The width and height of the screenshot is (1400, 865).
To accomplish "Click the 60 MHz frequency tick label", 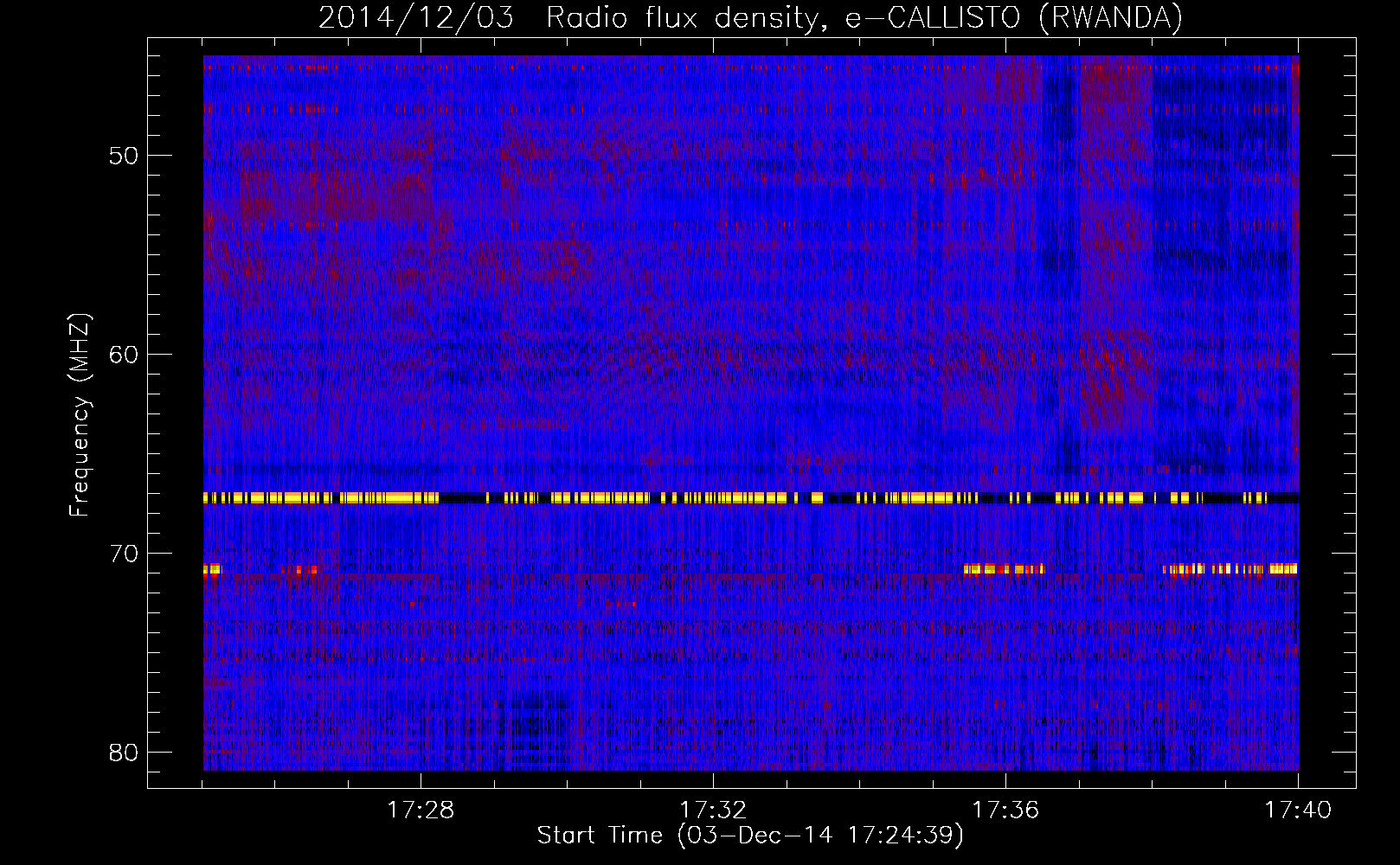I will click(124, 355).
